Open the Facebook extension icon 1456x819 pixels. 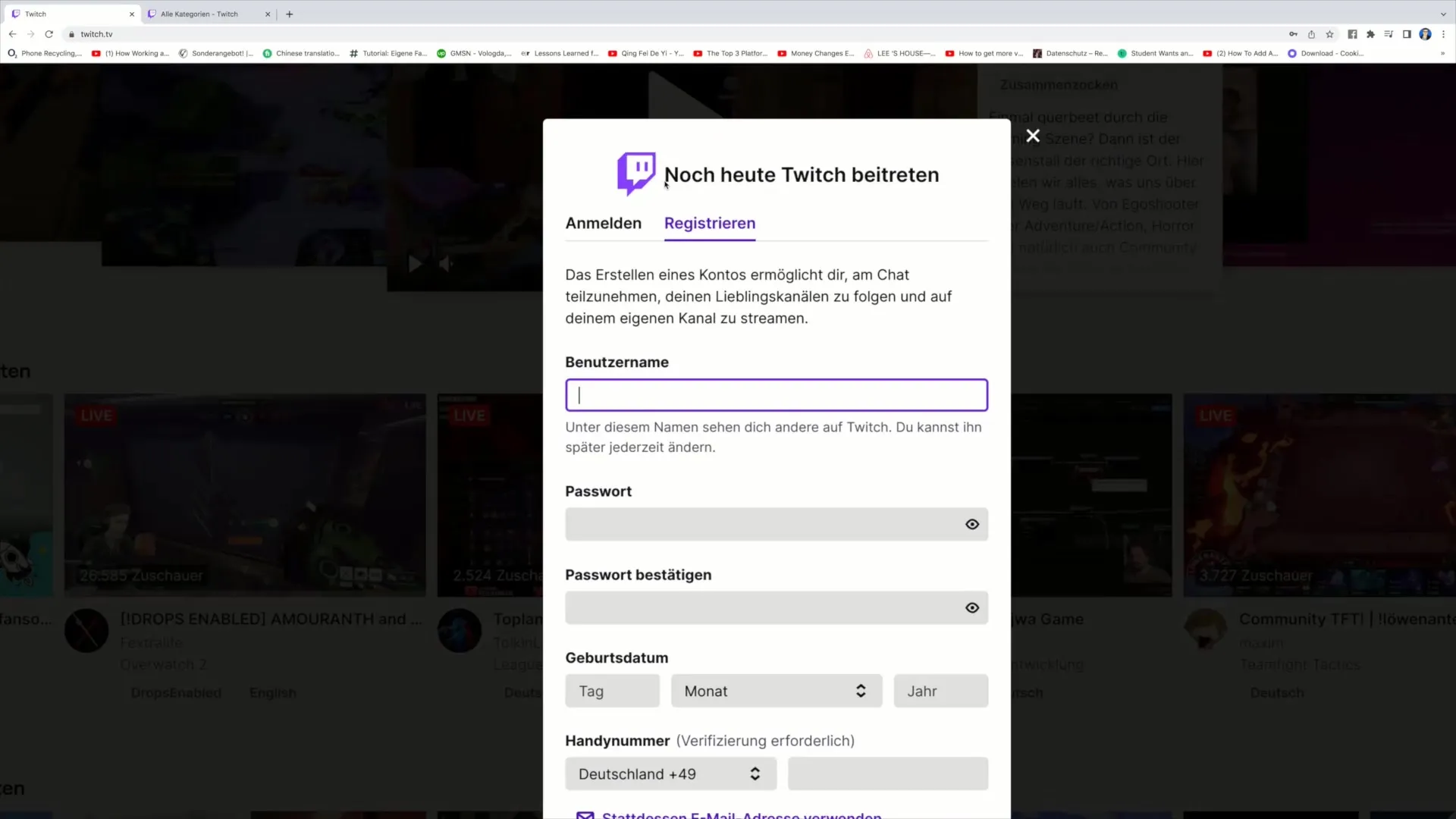pos(1352,34)
